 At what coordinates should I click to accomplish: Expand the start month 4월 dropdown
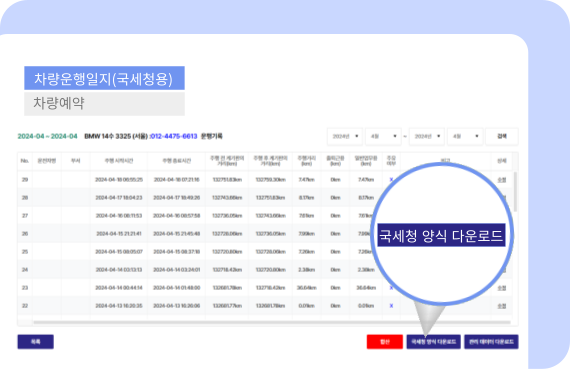(383, 136)
